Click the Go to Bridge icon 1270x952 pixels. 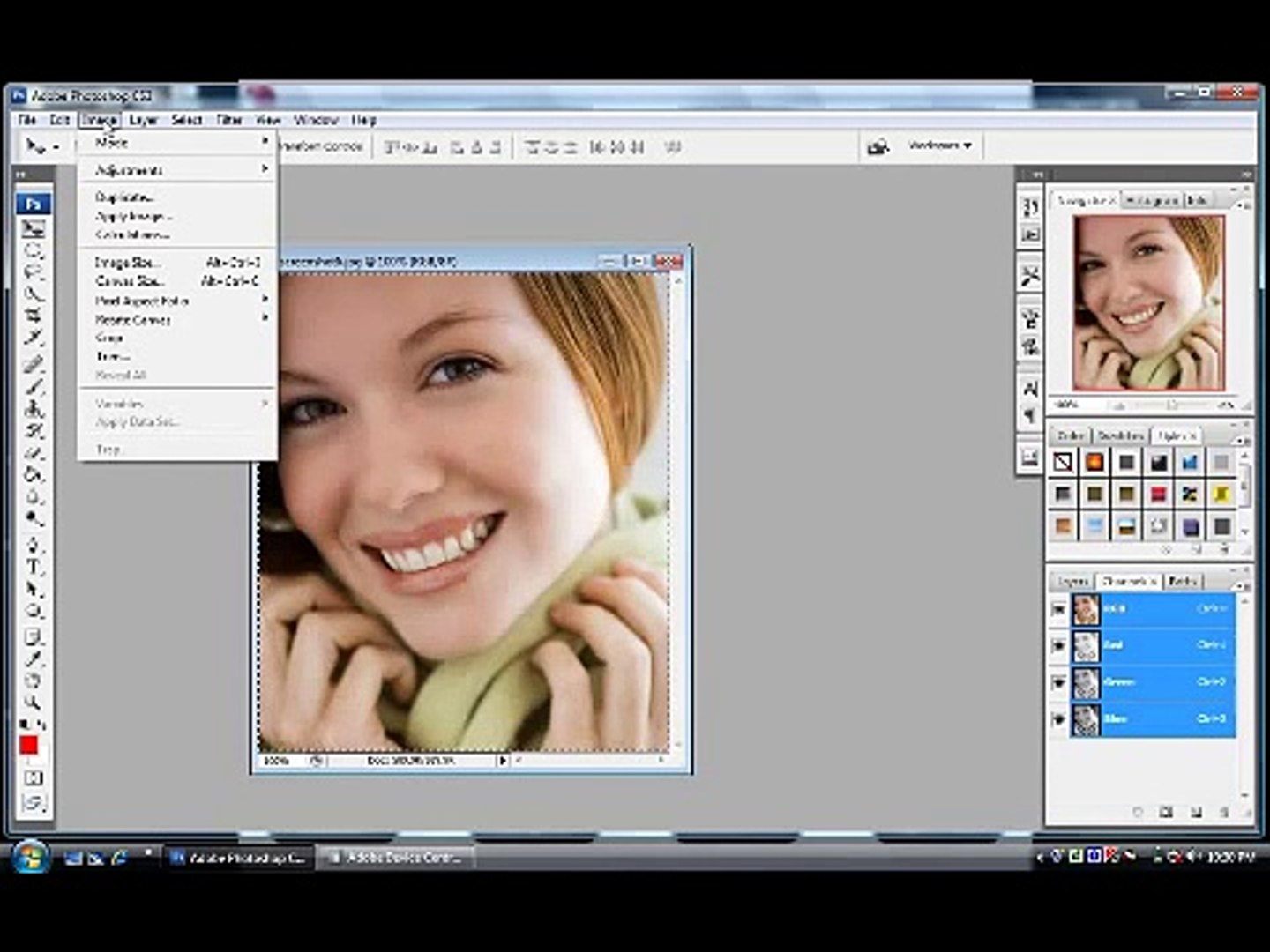click(878, 146)
